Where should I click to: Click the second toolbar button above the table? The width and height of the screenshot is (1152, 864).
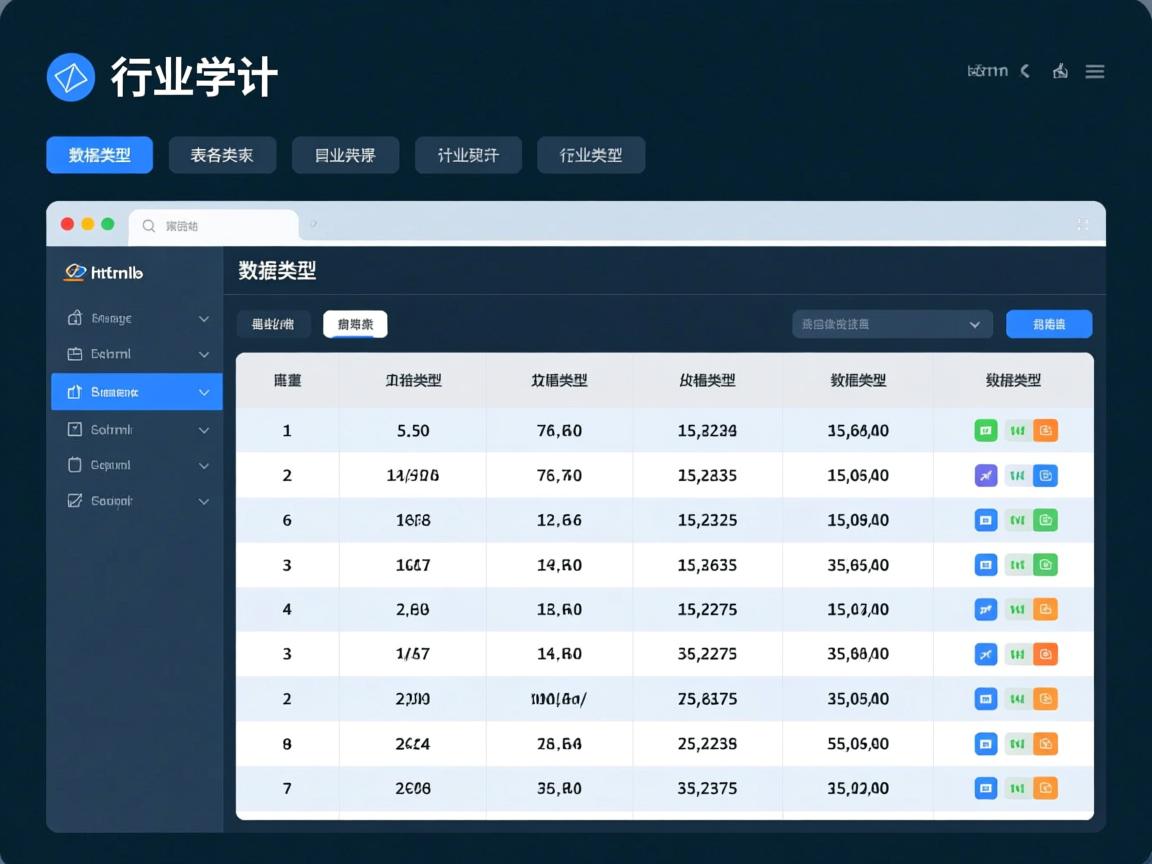coord(355,324)
